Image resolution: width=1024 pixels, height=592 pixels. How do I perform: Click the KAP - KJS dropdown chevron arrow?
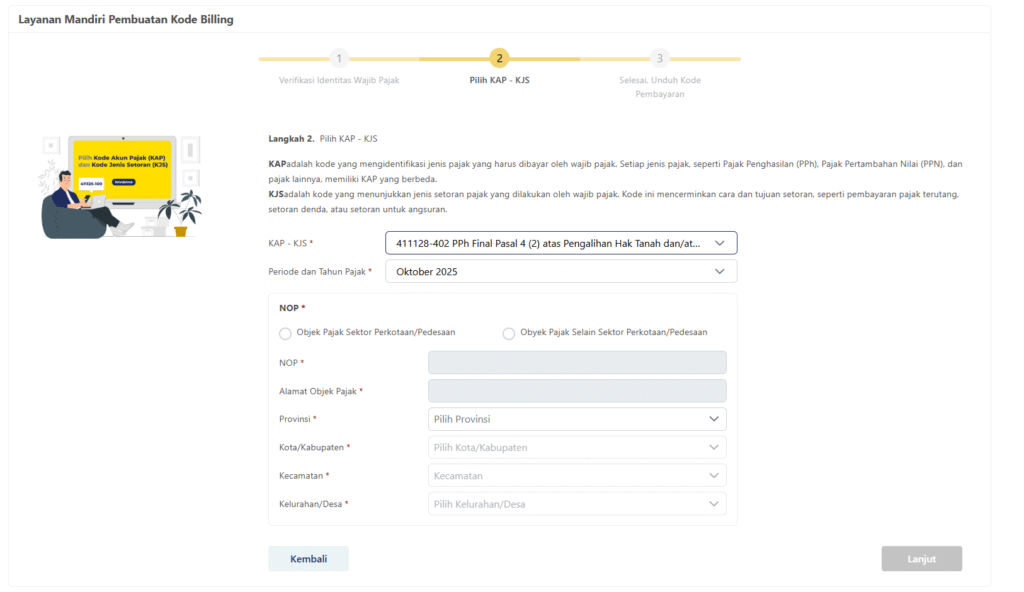pos(720,243)
